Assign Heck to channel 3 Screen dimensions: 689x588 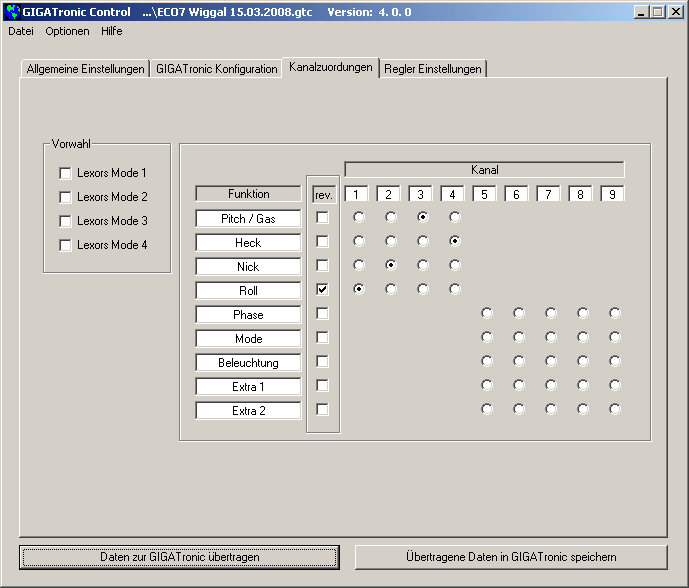[x=423, y=241]
